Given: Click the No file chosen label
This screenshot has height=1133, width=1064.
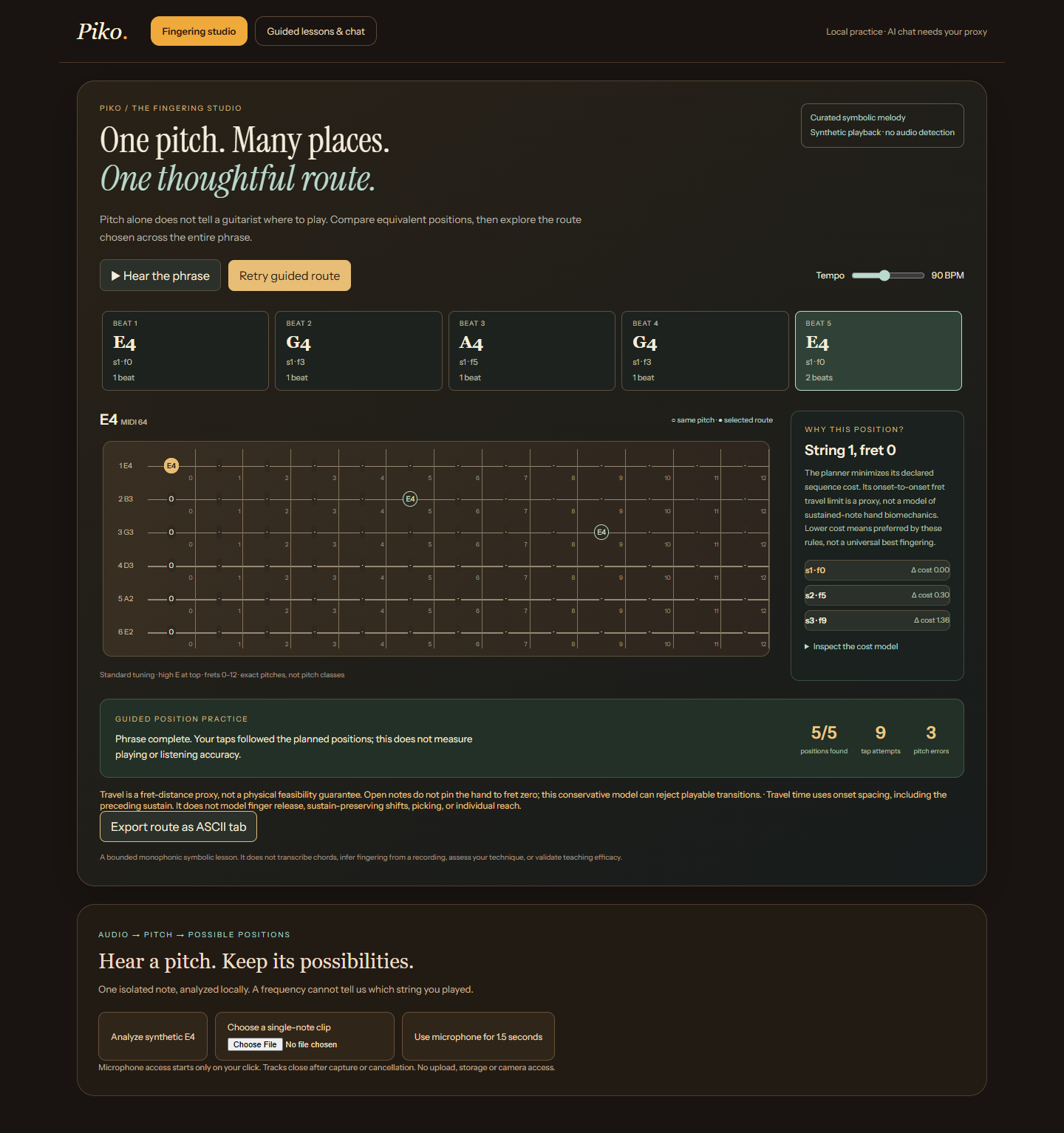Looking at the screenshot, I should (311, 1044).
